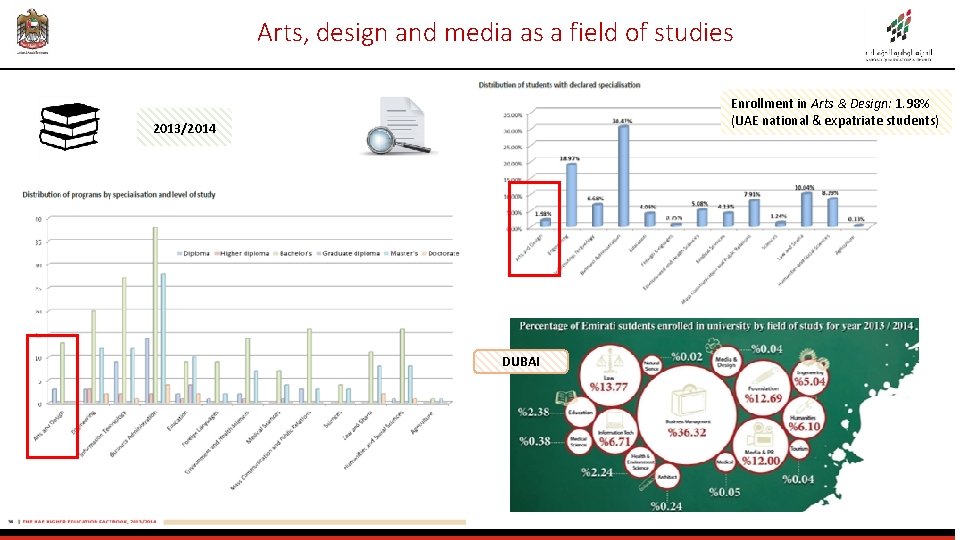Click the Health & Environment Science bubble
960x540 pixels.
coord(640,463)
